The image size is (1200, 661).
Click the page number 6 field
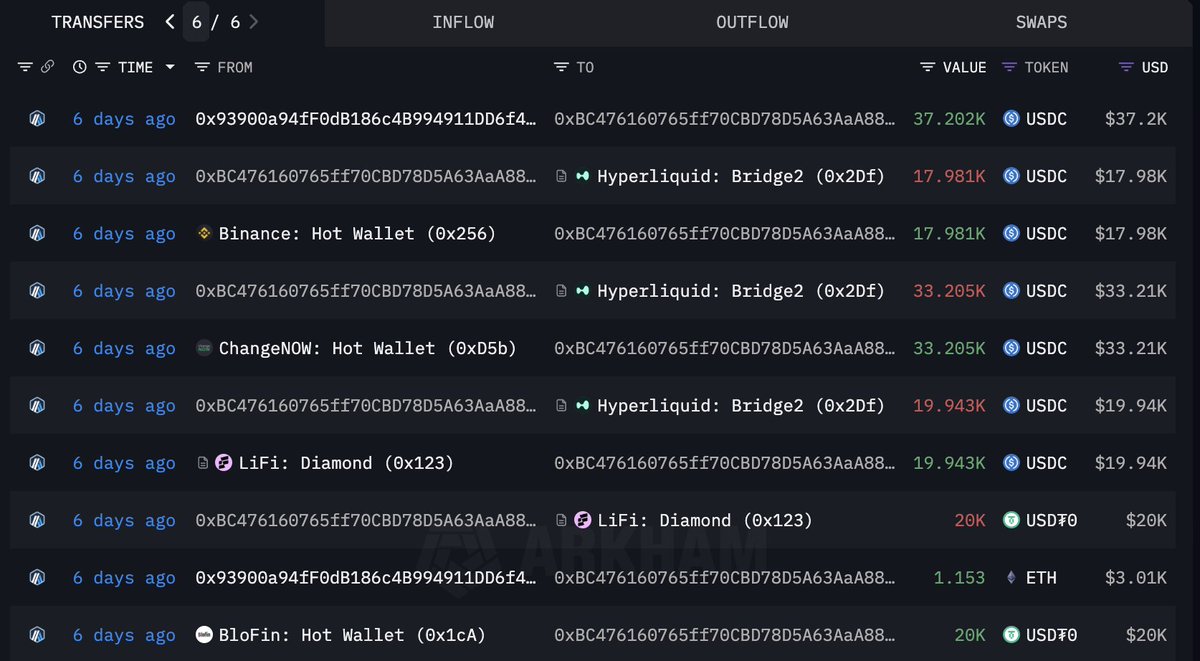(196, 22)
